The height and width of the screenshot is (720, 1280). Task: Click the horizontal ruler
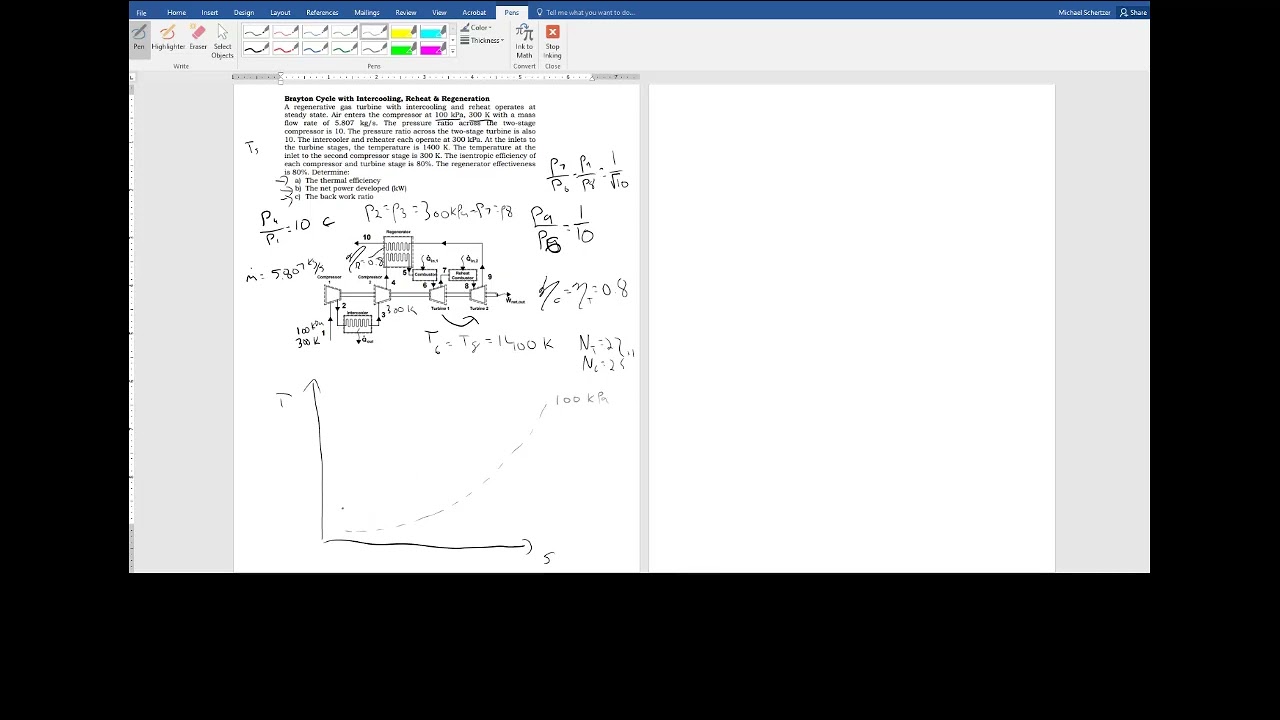pyautogui.click(x=436, y=76)
